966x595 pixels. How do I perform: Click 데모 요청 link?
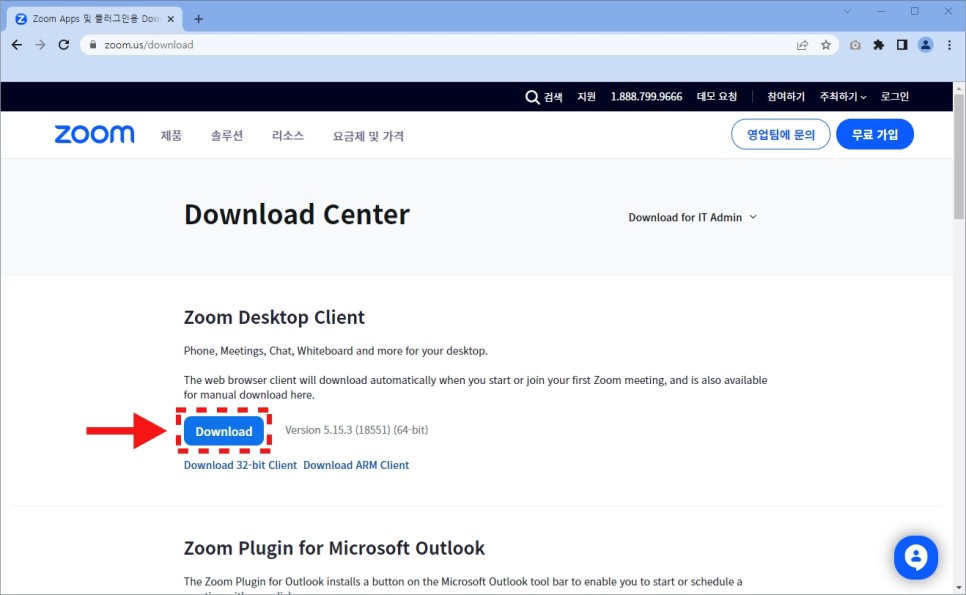(716, 97)
